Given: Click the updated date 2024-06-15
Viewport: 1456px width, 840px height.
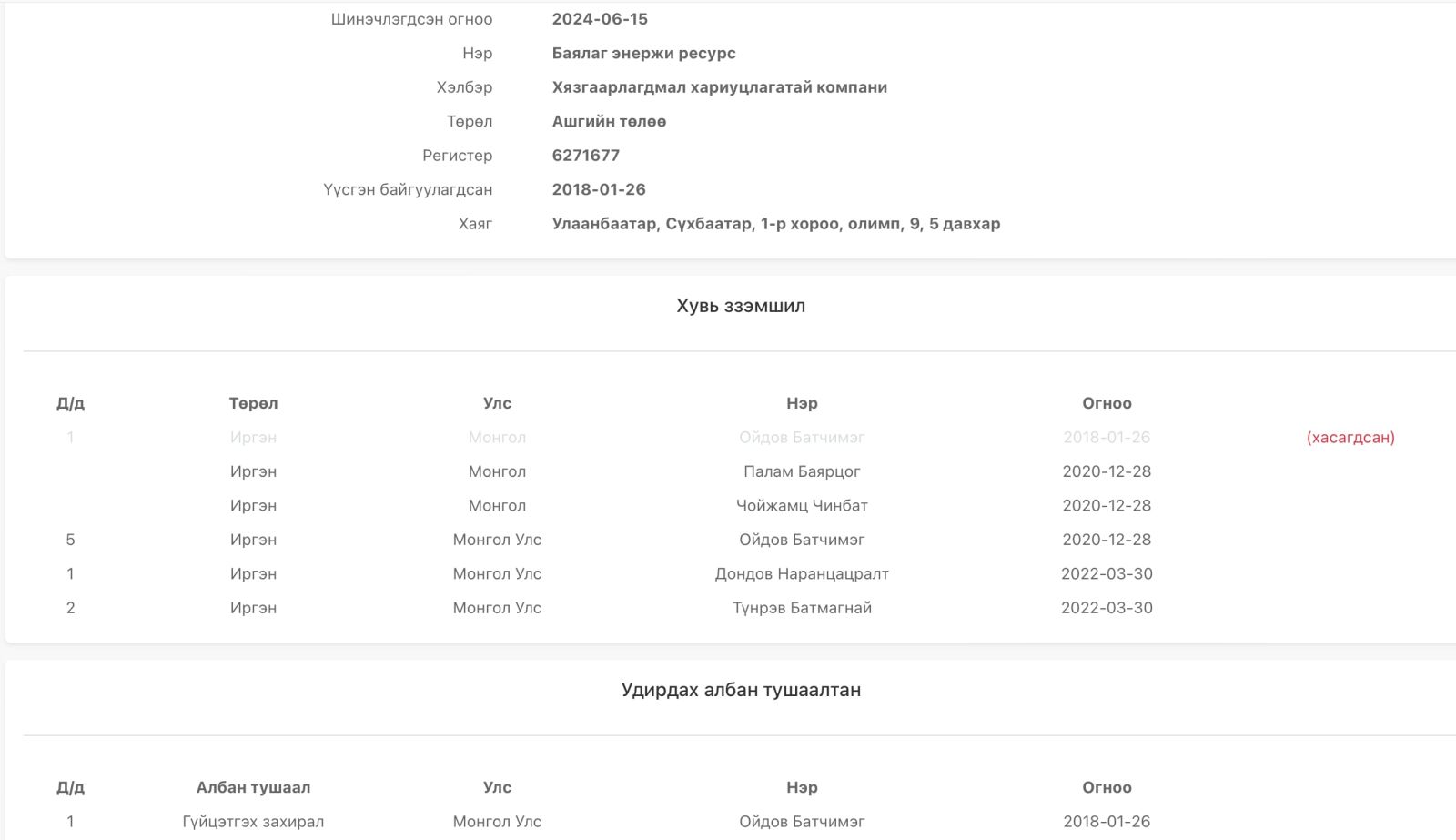Looking at the screenshot, I should (600, 19).
